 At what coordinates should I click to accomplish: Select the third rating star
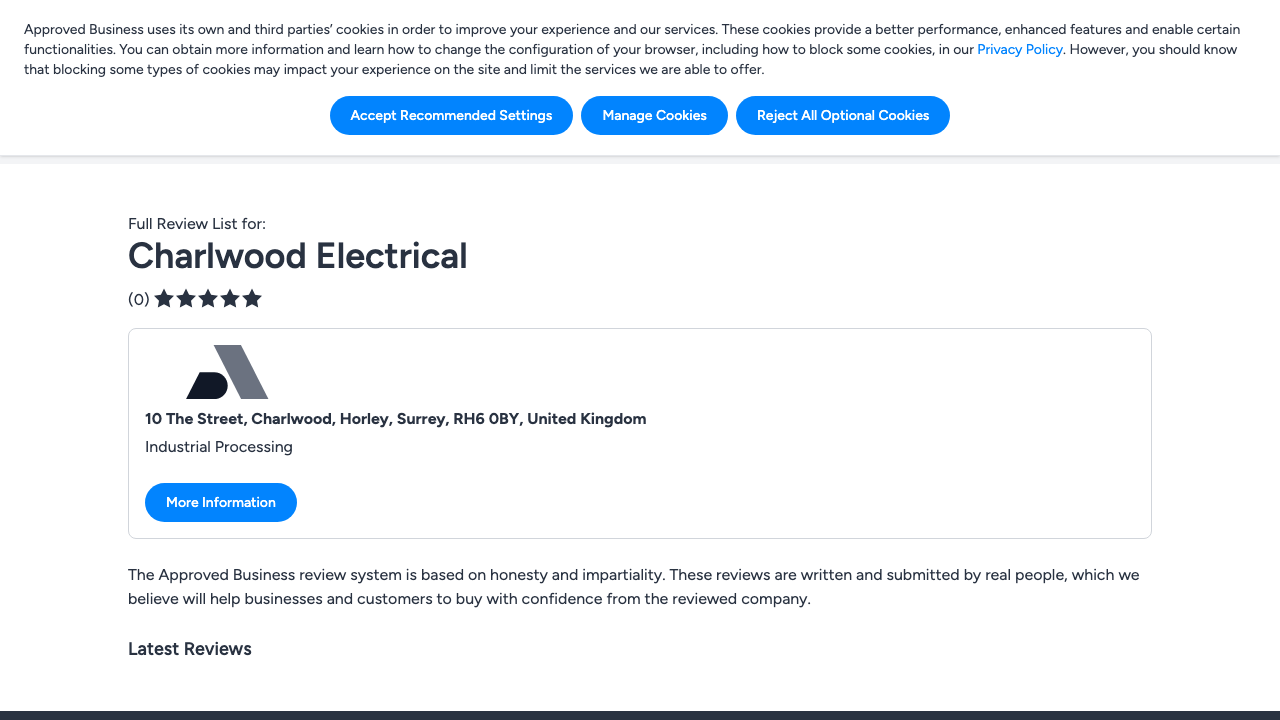click(x=208, y=298)
